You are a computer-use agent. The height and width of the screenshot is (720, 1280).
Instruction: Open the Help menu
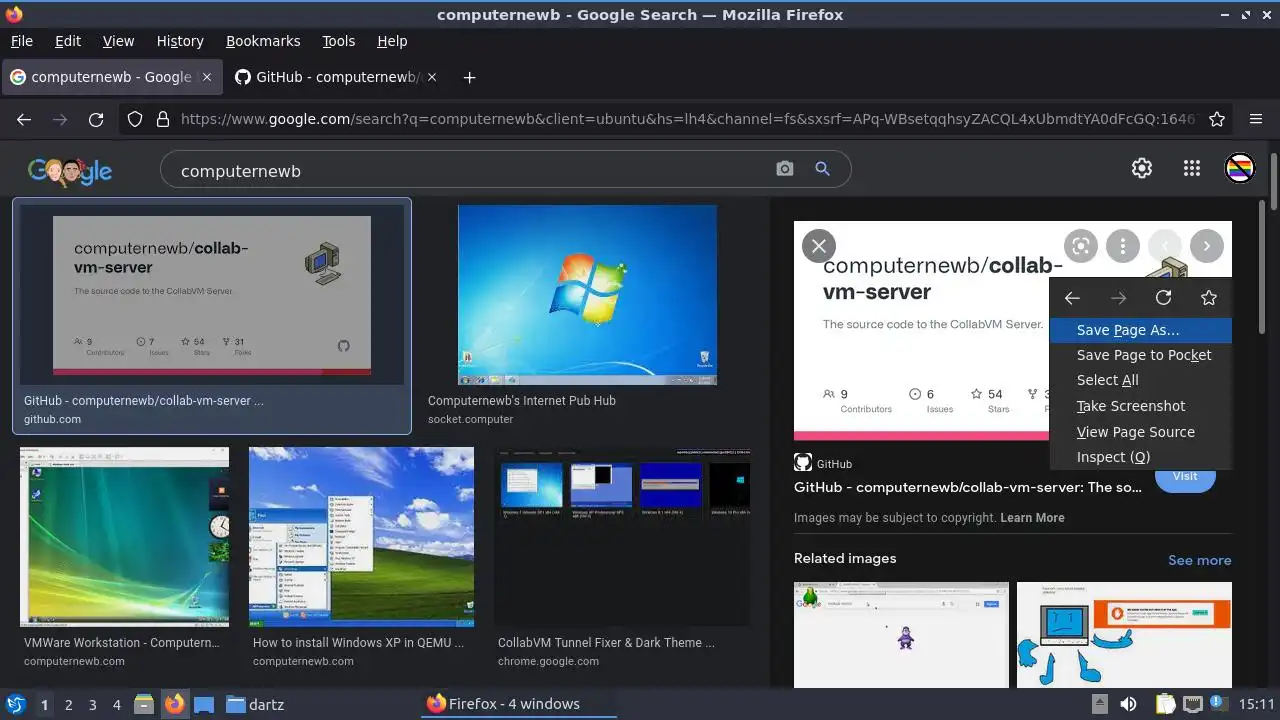(392, 41)
